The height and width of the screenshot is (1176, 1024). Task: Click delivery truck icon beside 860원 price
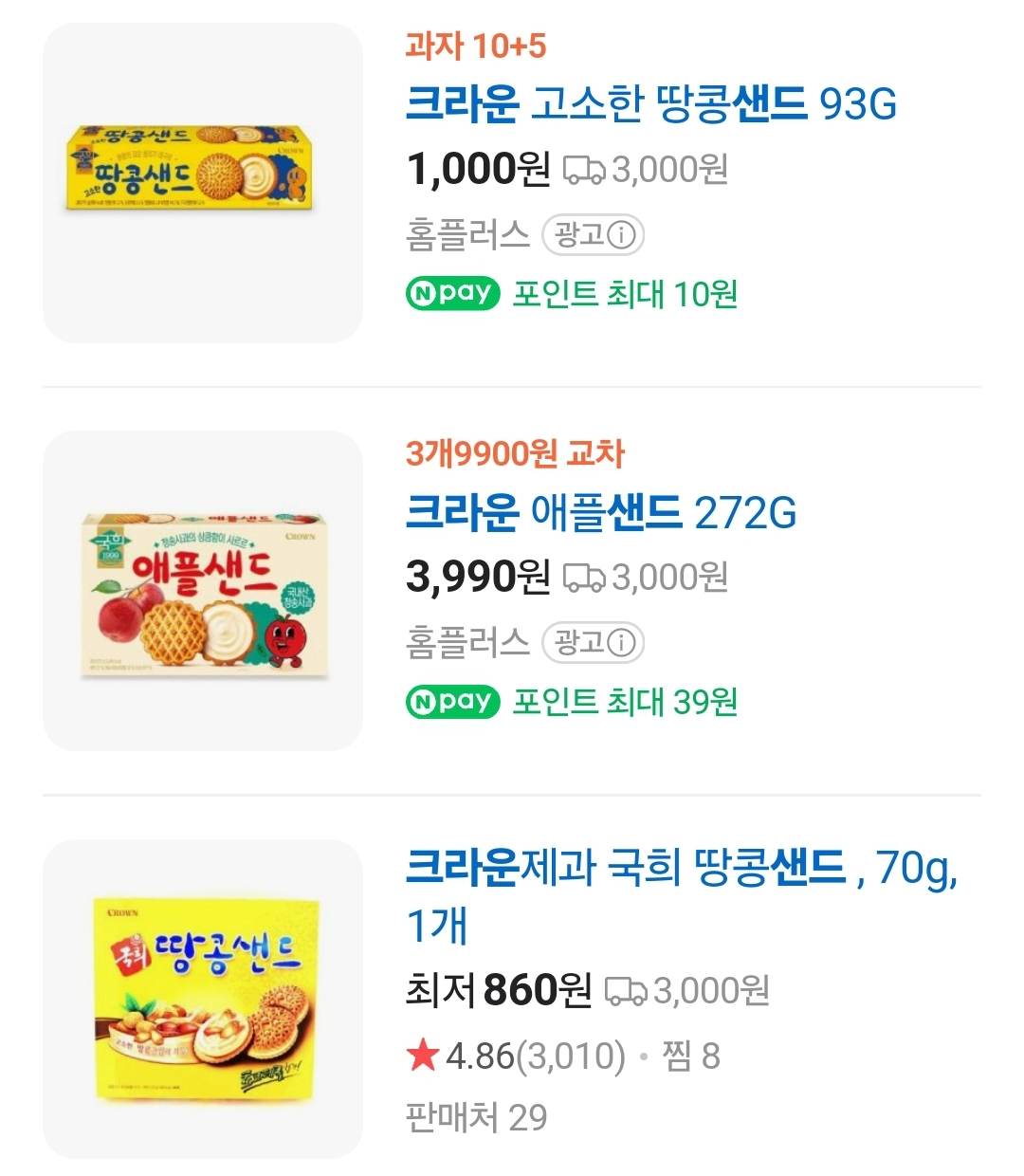coord(626,991)
